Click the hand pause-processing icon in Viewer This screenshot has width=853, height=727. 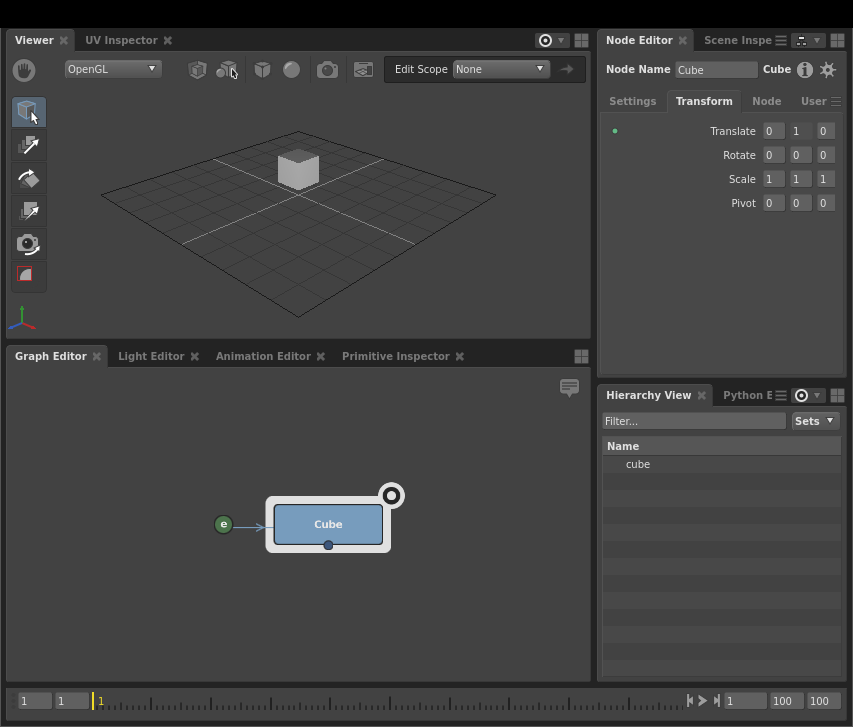24,70
